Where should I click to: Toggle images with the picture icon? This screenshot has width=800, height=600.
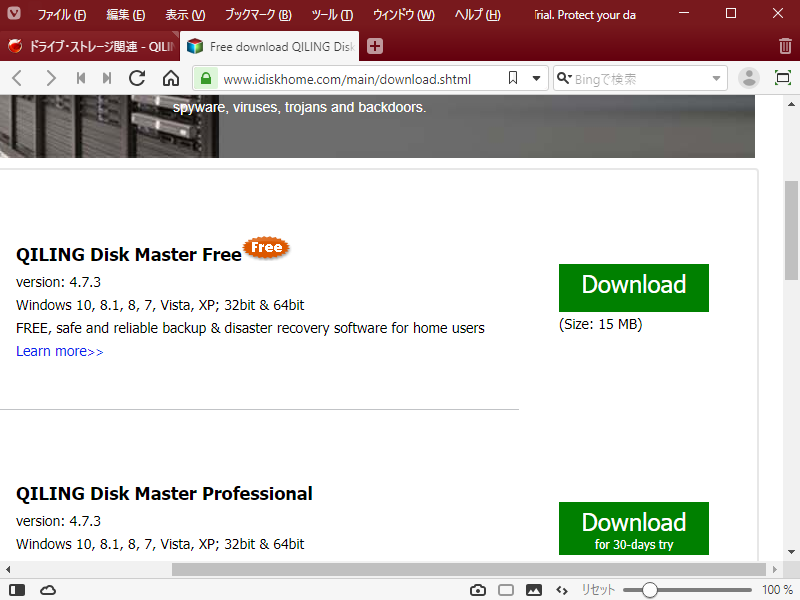click(x=534, y=590)
